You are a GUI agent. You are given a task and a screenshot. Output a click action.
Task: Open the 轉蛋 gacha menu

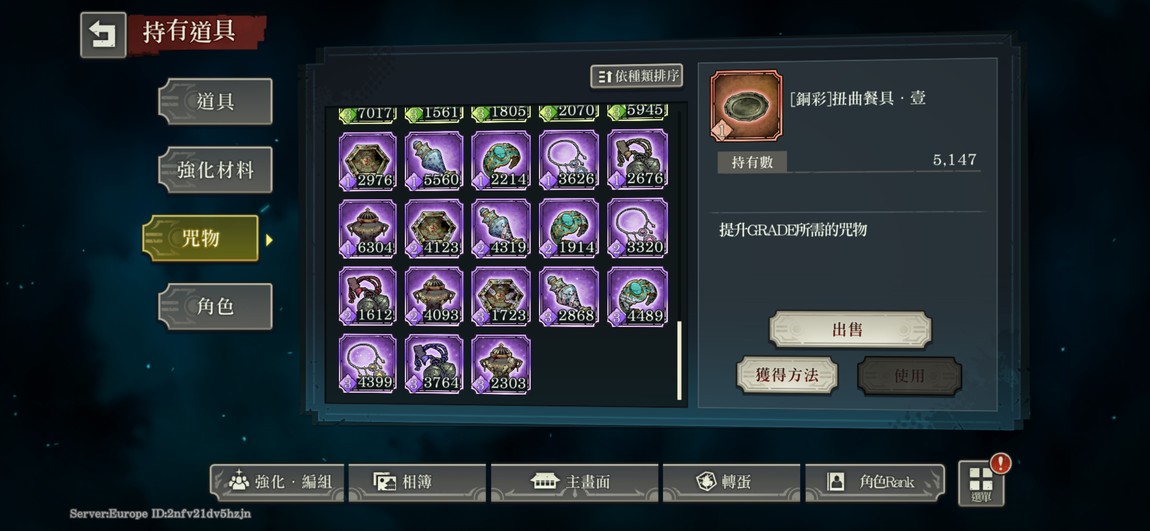pos(730,482)
